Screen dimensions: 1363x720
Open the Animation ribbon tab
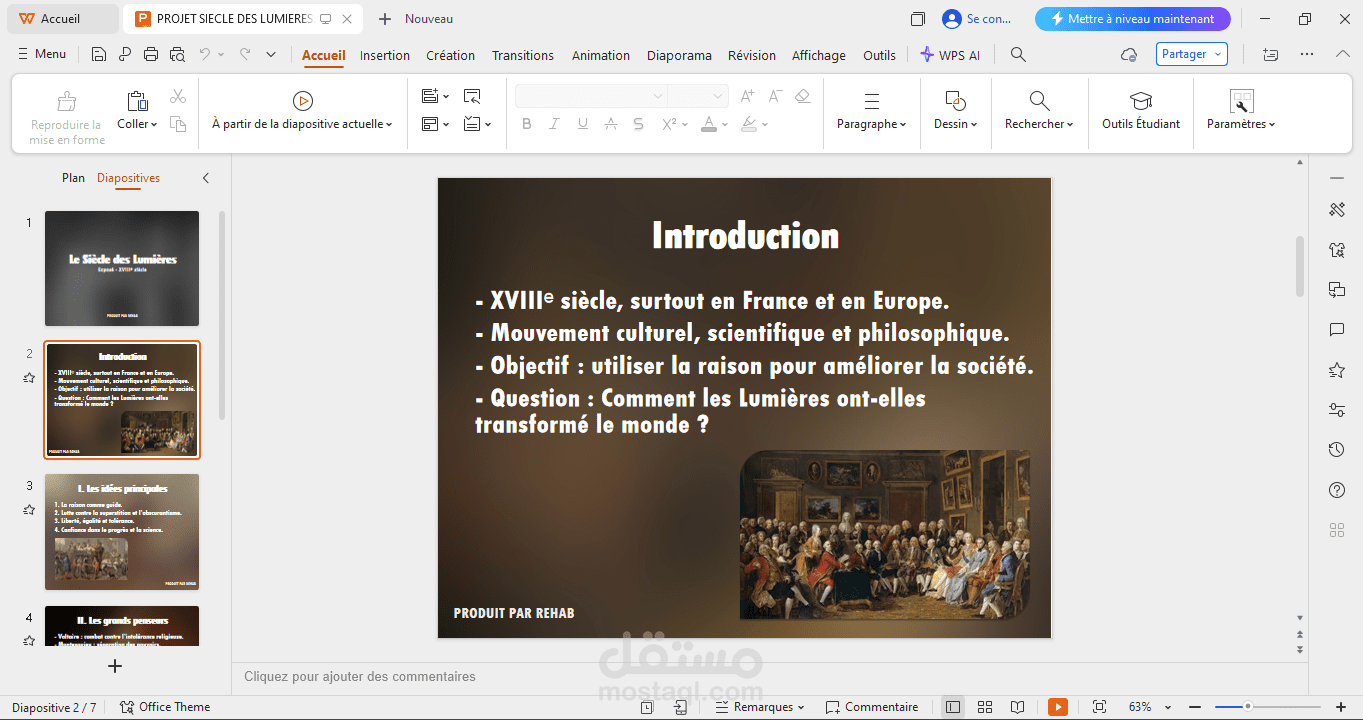601,55
